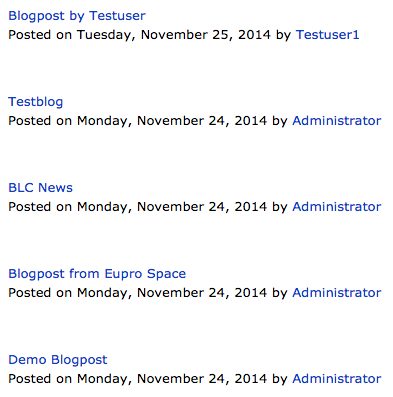Open the "Blogpost by Testuser" post
Viewport: 393px width, 397px height.
(x=77, y=16)
